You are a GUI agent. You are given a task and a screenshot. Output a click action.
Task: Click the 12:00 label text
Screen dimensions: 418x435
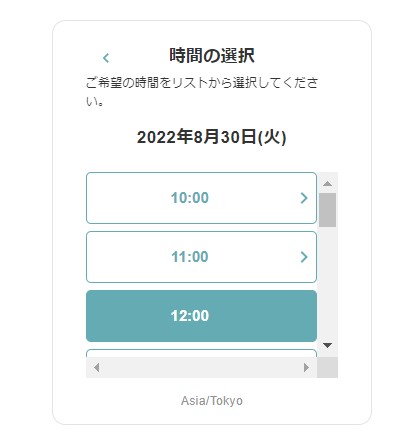pos(190,316)
